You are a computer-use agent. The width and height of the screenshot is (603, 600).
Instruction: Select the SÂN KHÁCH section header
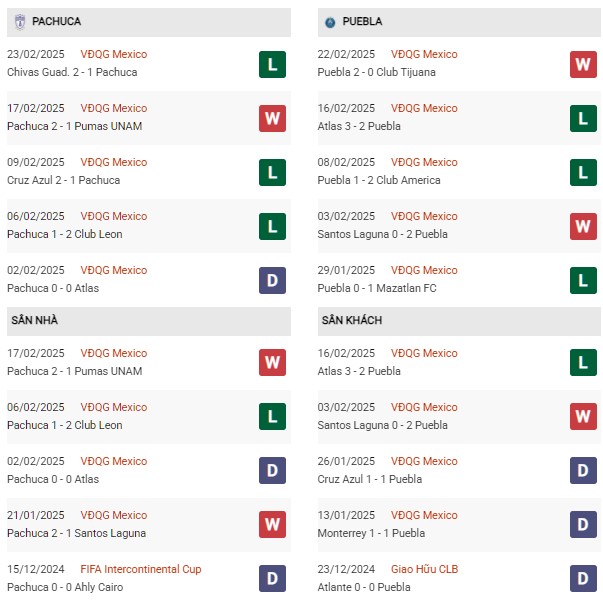point(459,321)
